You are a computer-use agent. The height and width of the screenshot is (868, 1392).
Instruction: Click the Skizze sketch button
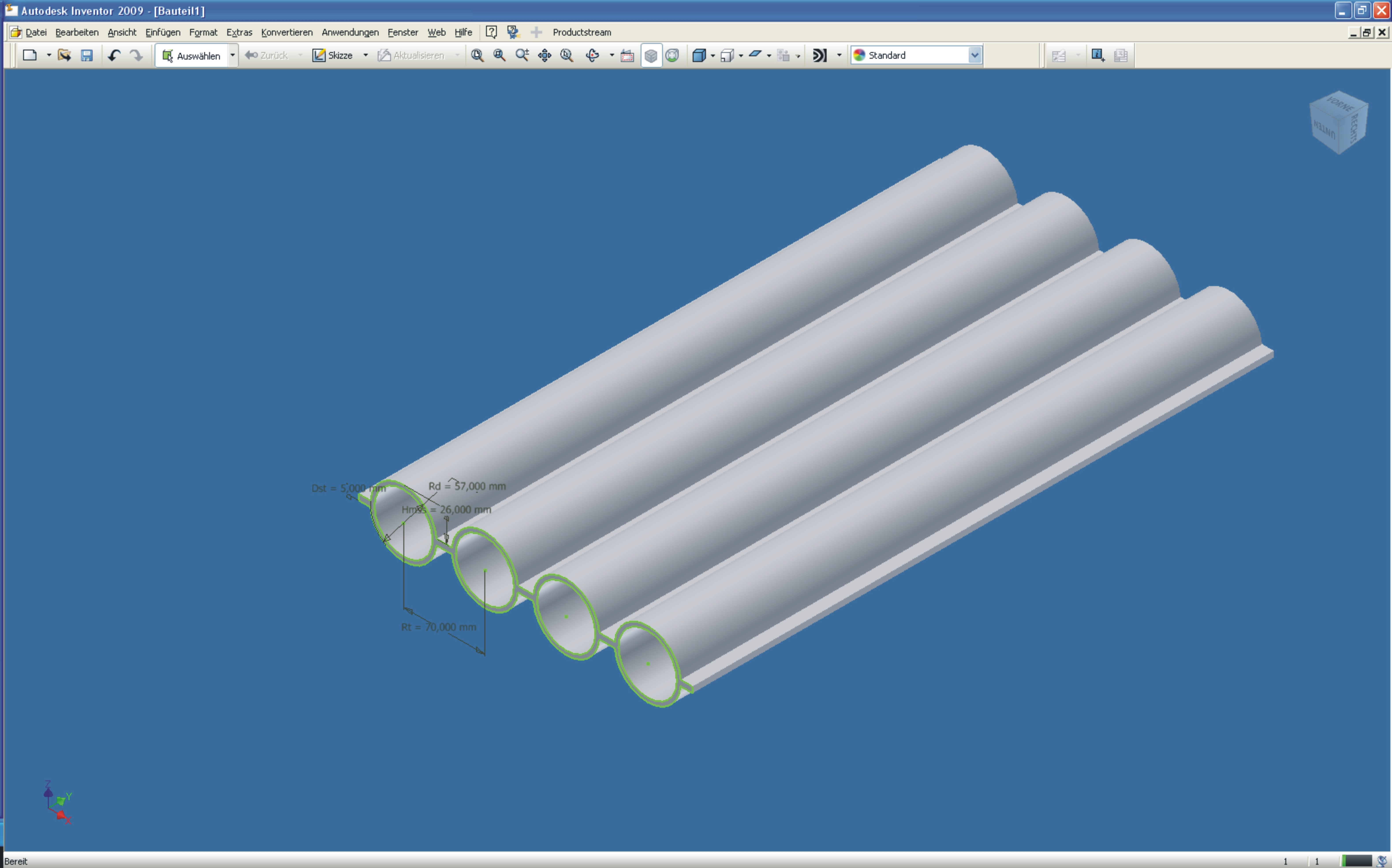pos(333,55)
